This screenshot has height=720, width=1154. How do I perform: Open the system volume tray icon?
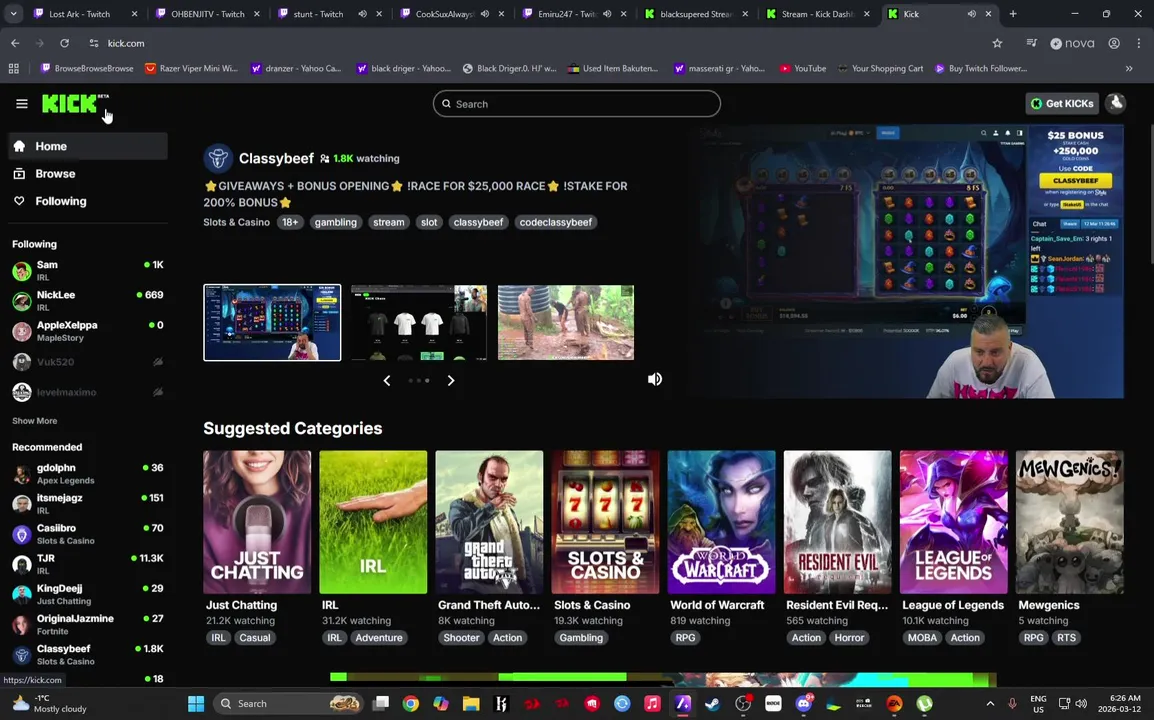coord(1081,704)
